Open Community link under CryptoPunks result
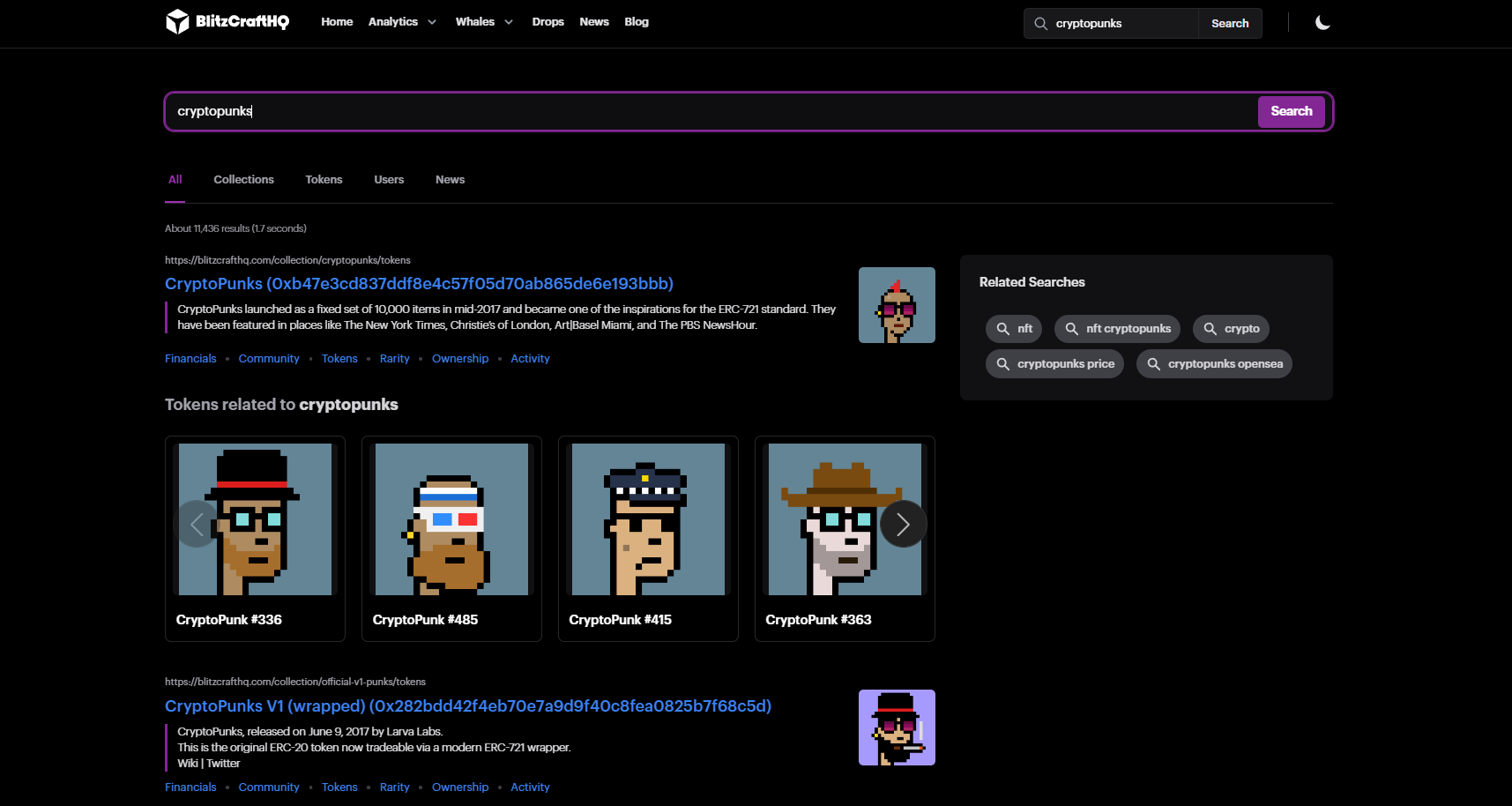Image resolution: width=1512 pixels, height=806 pixels. (269, 359)
